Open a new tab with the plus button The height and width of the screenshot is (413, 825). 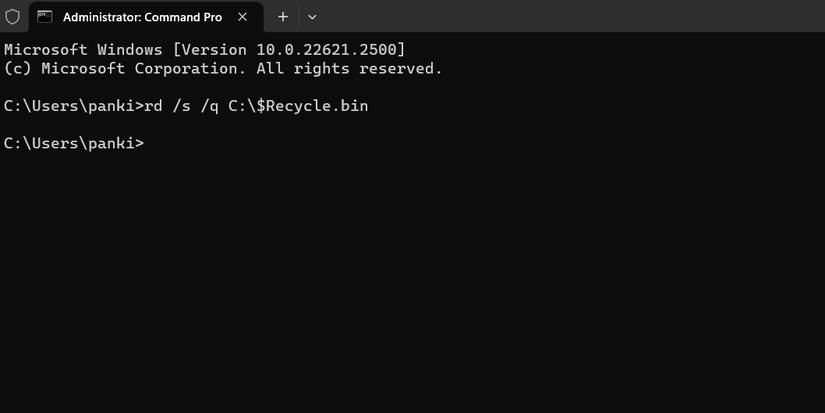(x=283, y=17)
